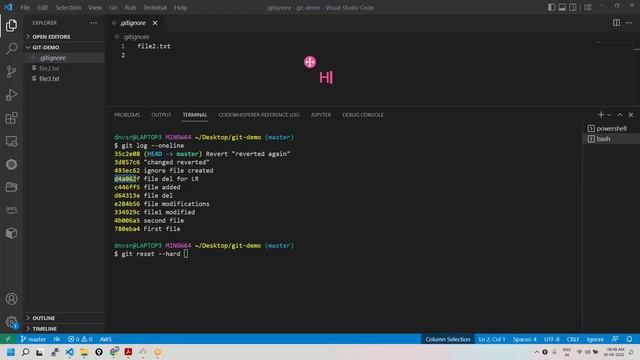Viewport: 640px width, 360px height.
Task: Click Ln 2, Col 1 position indicator
Action: point(492,339)
